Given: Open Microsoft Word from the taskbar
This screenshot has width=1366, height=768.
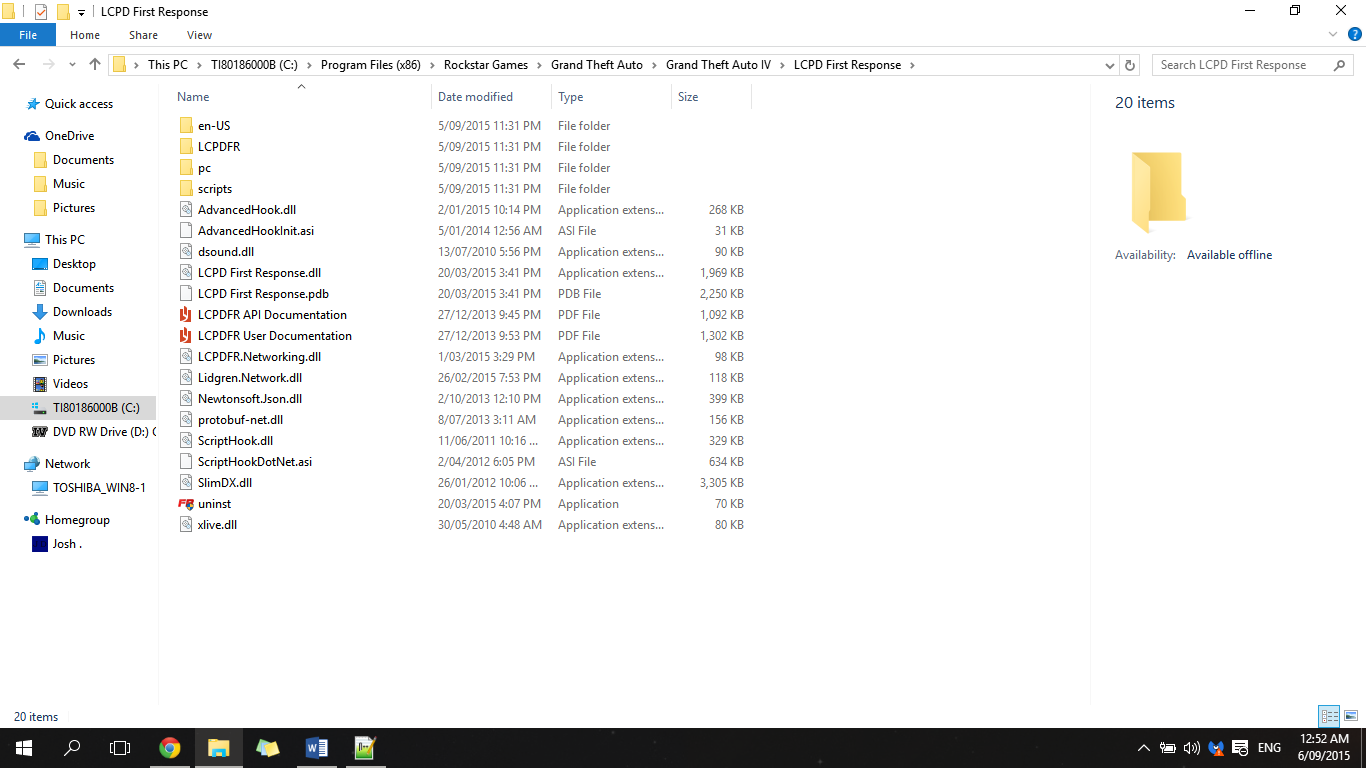Looking at the screenshot, I should [x=316, y=747].
